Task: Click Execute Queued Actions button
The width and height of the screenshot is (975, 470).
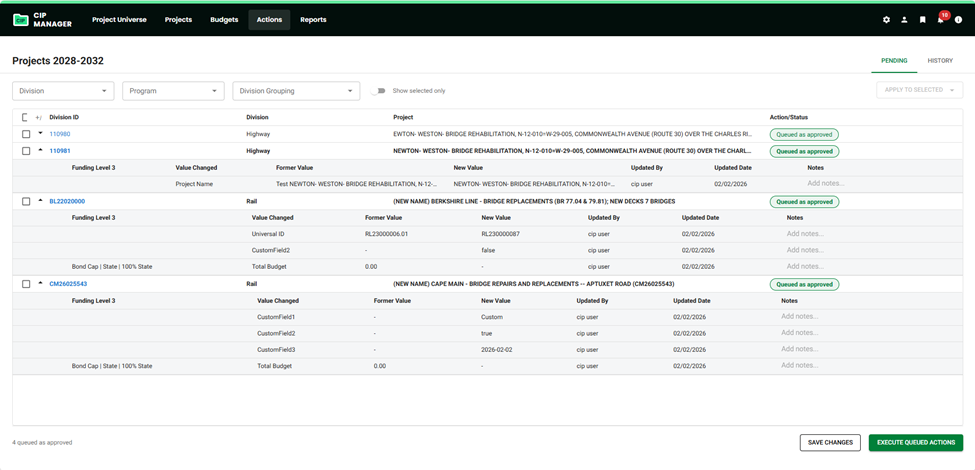Action: pos(915,442)
